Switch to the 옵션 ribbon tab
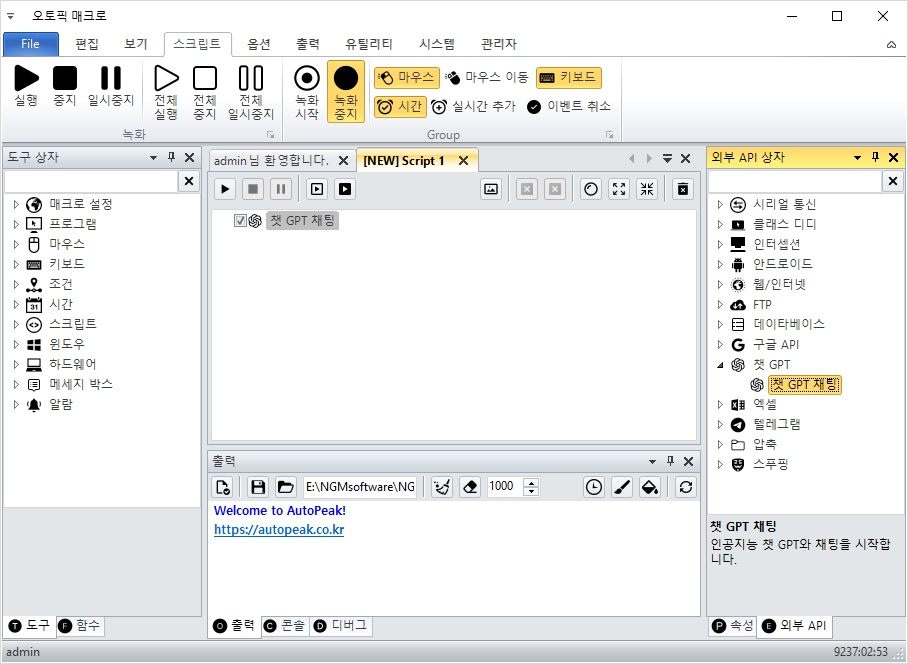The image size is (908, 664). click(x=259, y=44)
